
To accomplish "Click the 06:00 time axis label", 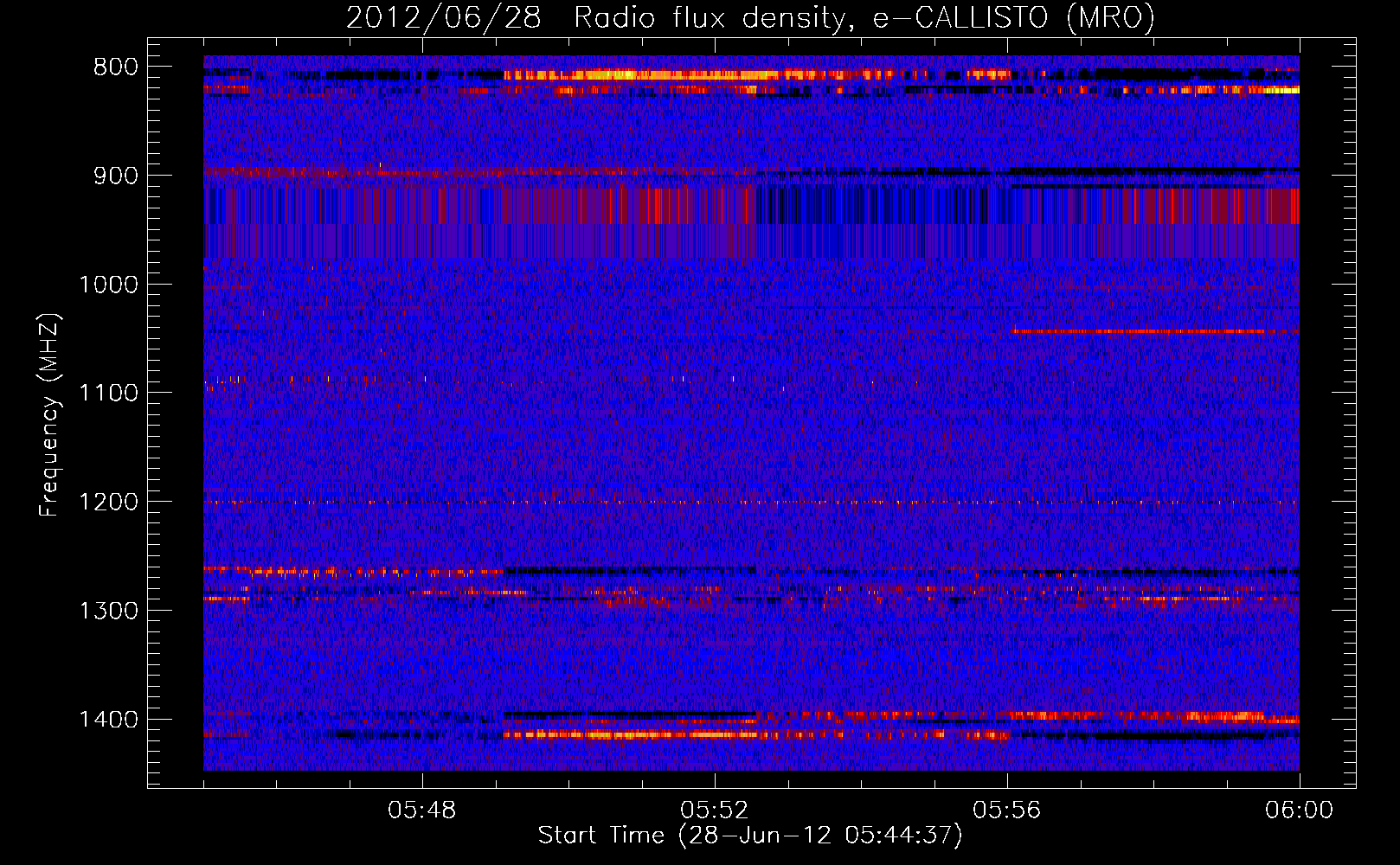I will pos(1299,811).
